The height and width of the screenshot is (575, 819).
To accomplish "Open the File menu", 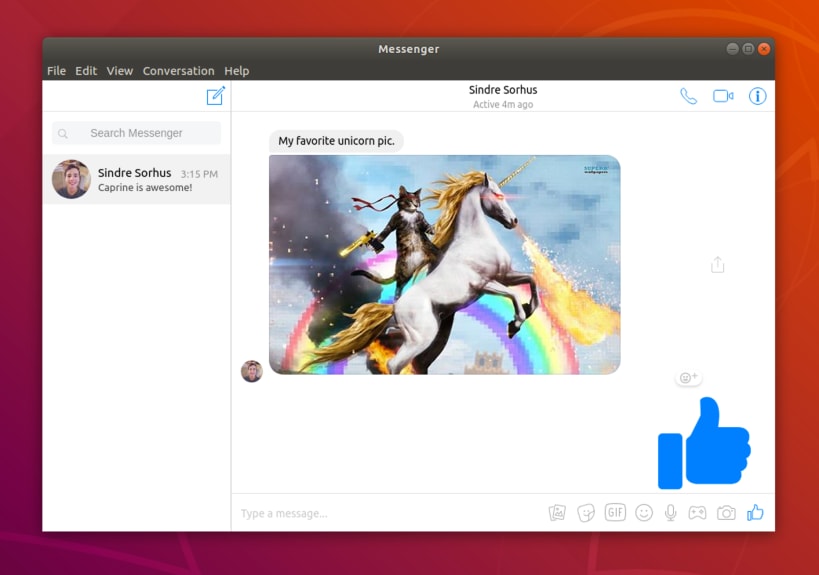I will tap(56, 71).
